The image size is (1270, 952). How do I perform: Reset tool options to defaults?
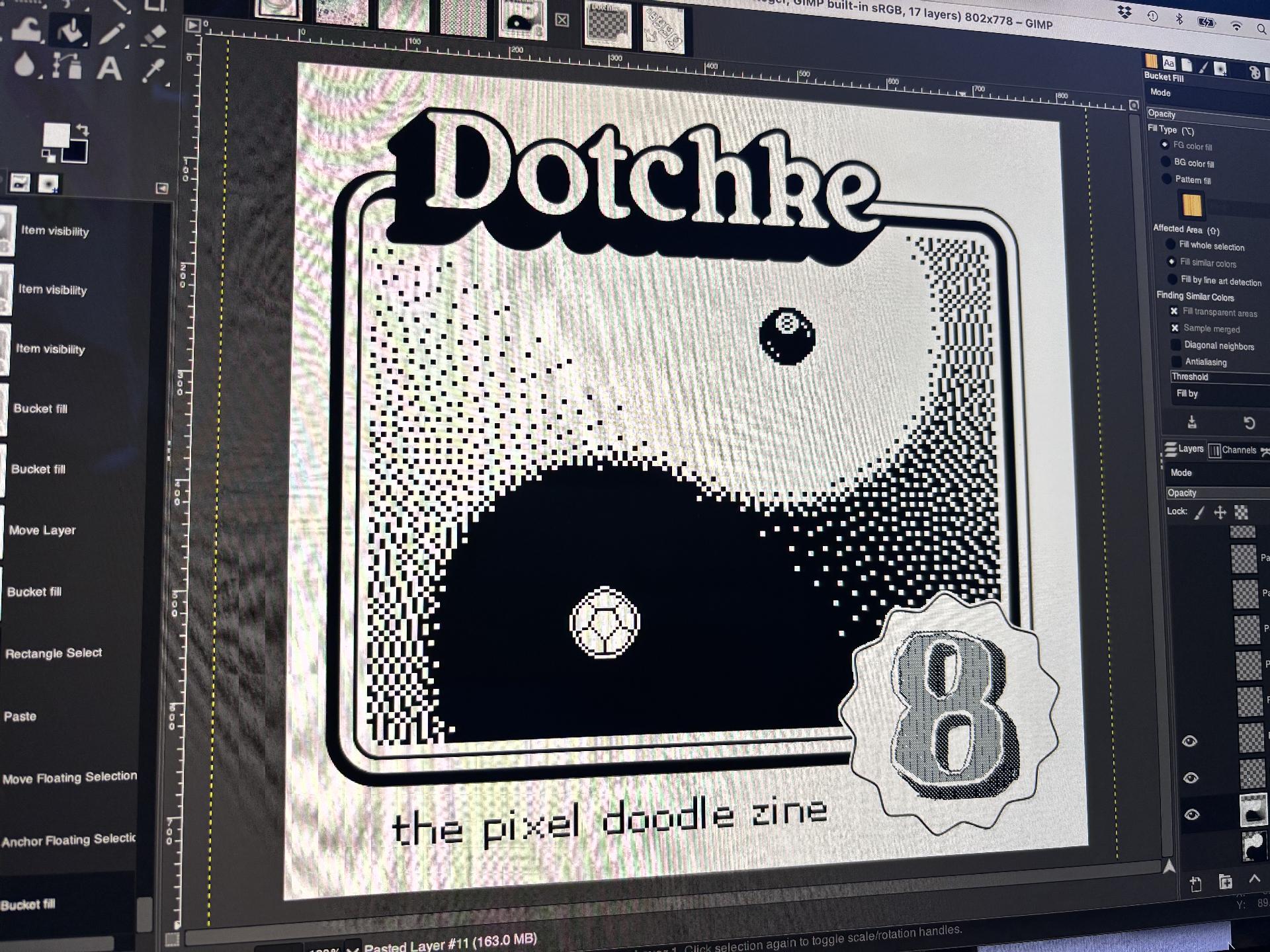(1249, 422)
